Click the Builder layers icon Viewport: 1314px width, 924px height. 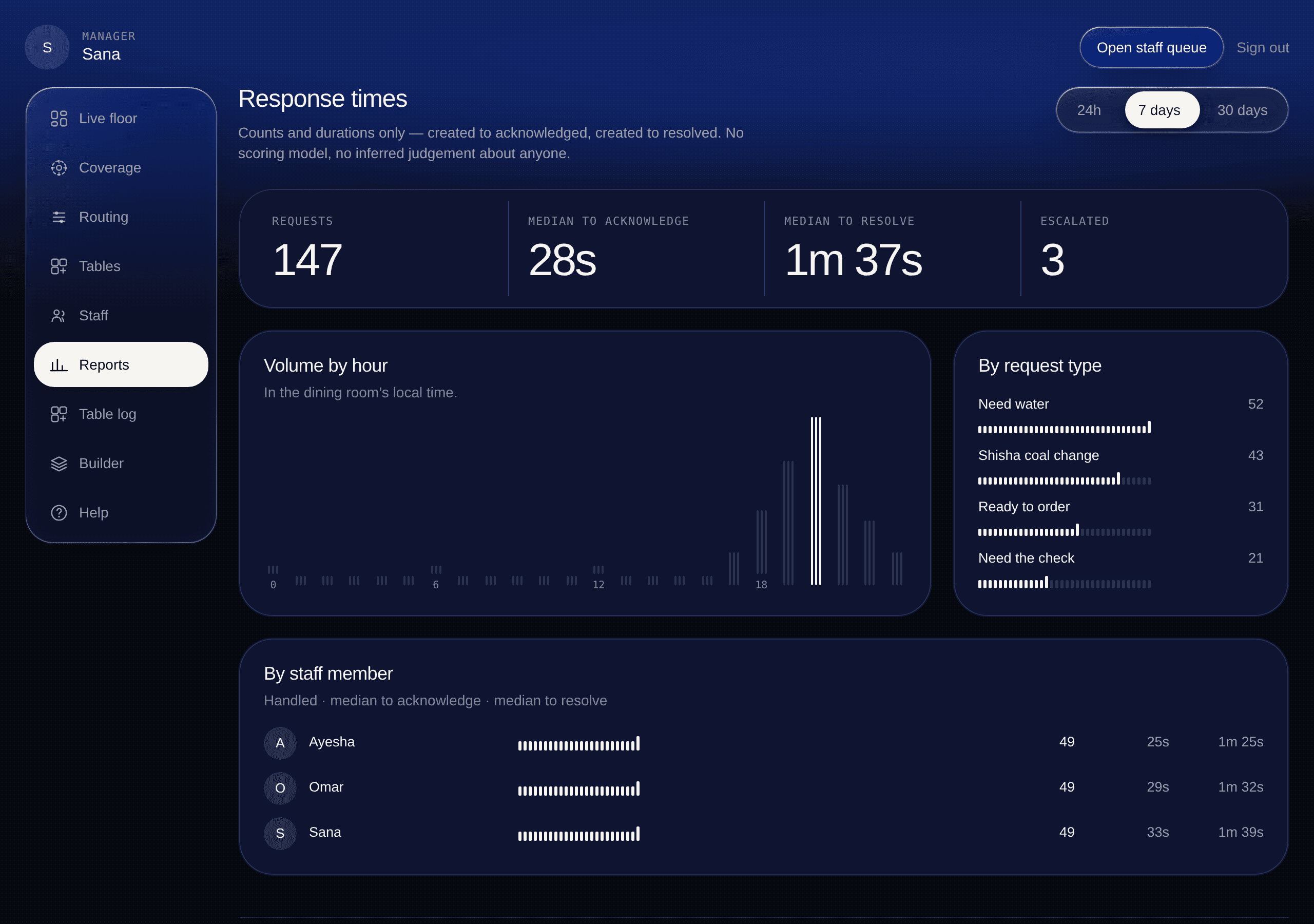[x=59, y=463]
